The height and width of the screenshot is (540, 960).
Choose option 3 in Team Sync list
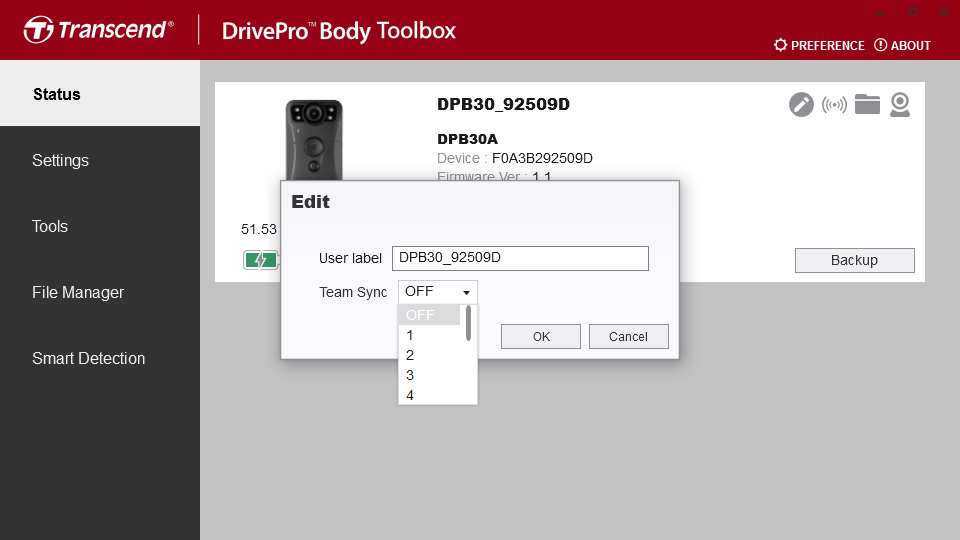coord(429,375)
